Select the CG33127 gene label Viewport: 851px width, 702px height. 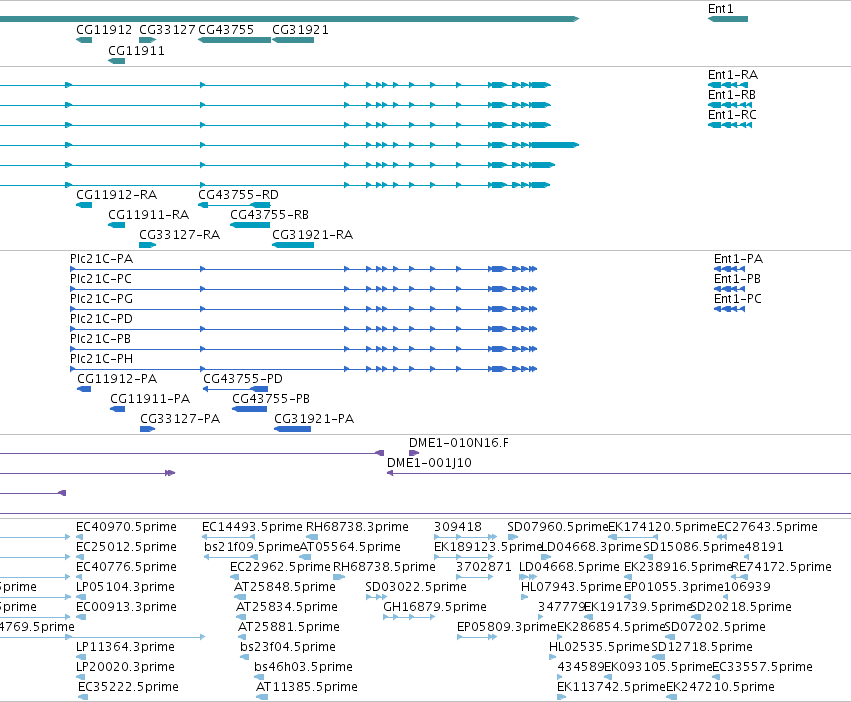pos(167,30)
